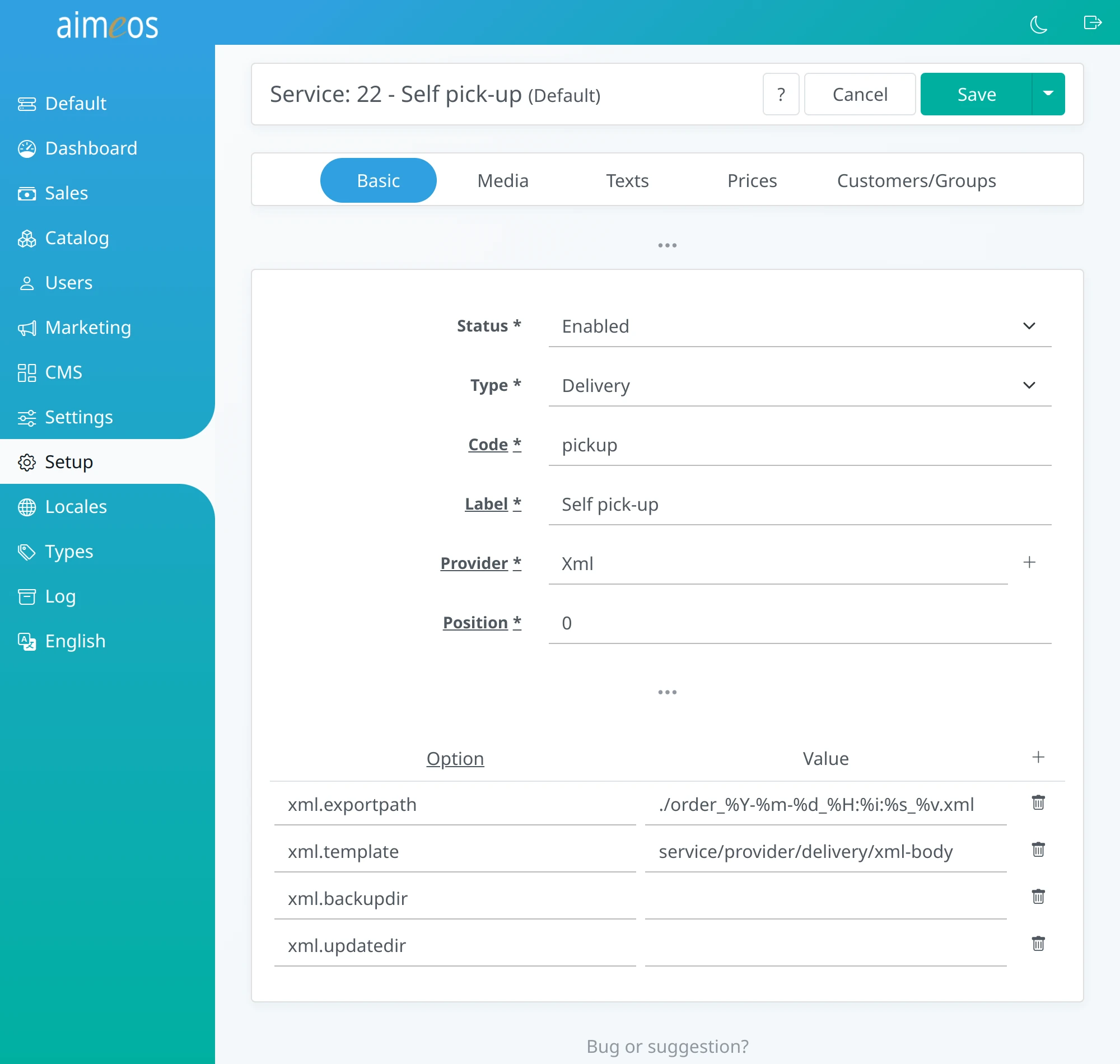Follow the Bug or suggestion link
The height and width of the screenshot is (1064, 1120).
tap(667, 1046)
